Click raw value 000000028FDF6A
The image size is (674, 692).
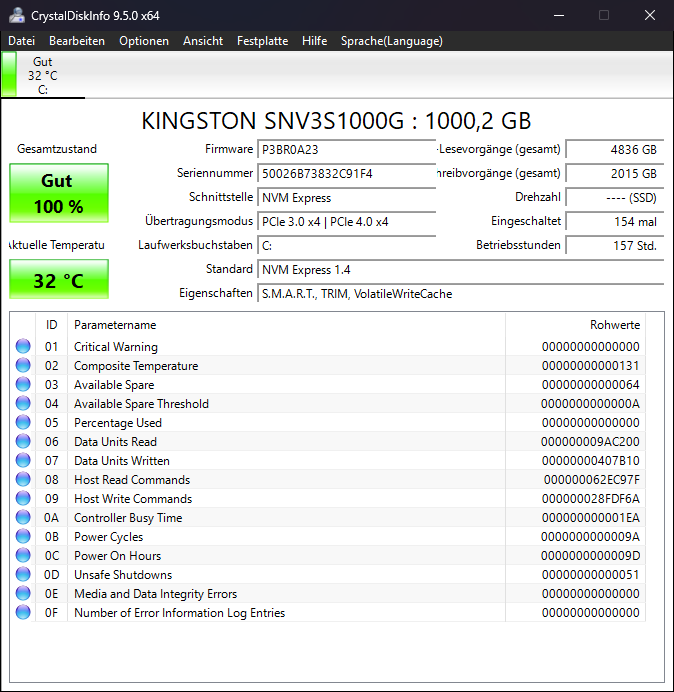pyautogui.click(x=591, y=499)
